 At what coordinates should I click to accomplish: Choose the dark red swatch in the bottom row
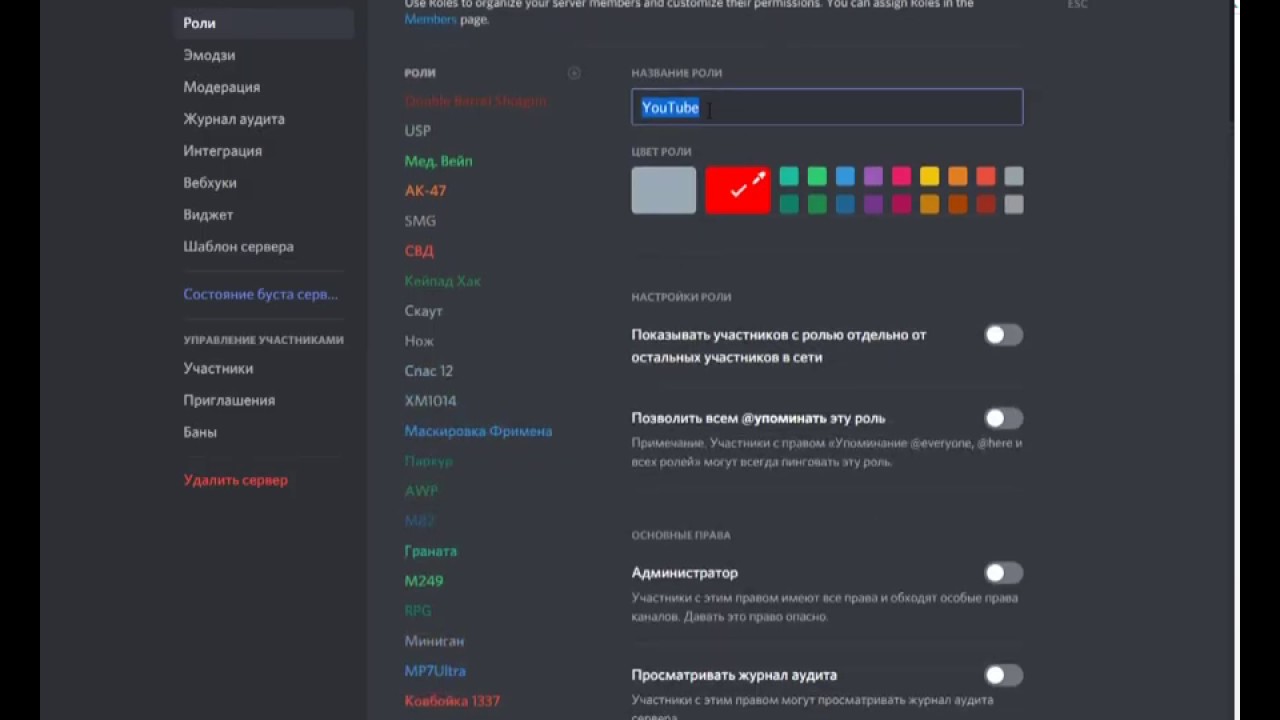[985, 204]
